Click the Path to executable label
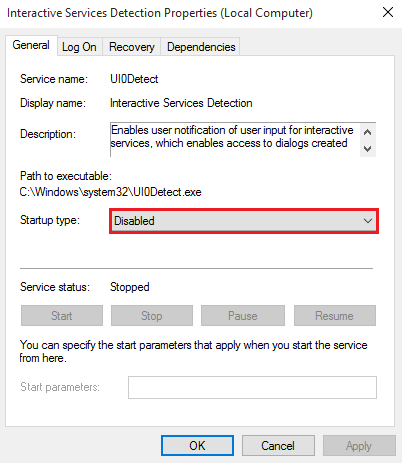The width and height of the screenshot is (402, 463). (66, 176)
